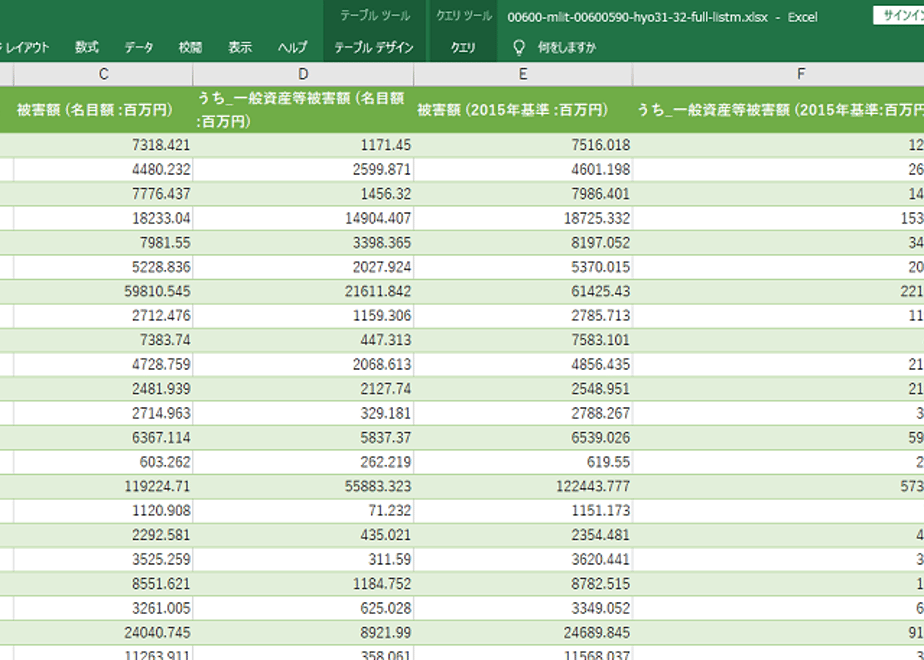Open the データ ribbon tab
This screenshot has height=660, width=924.
tap(139, 47)
